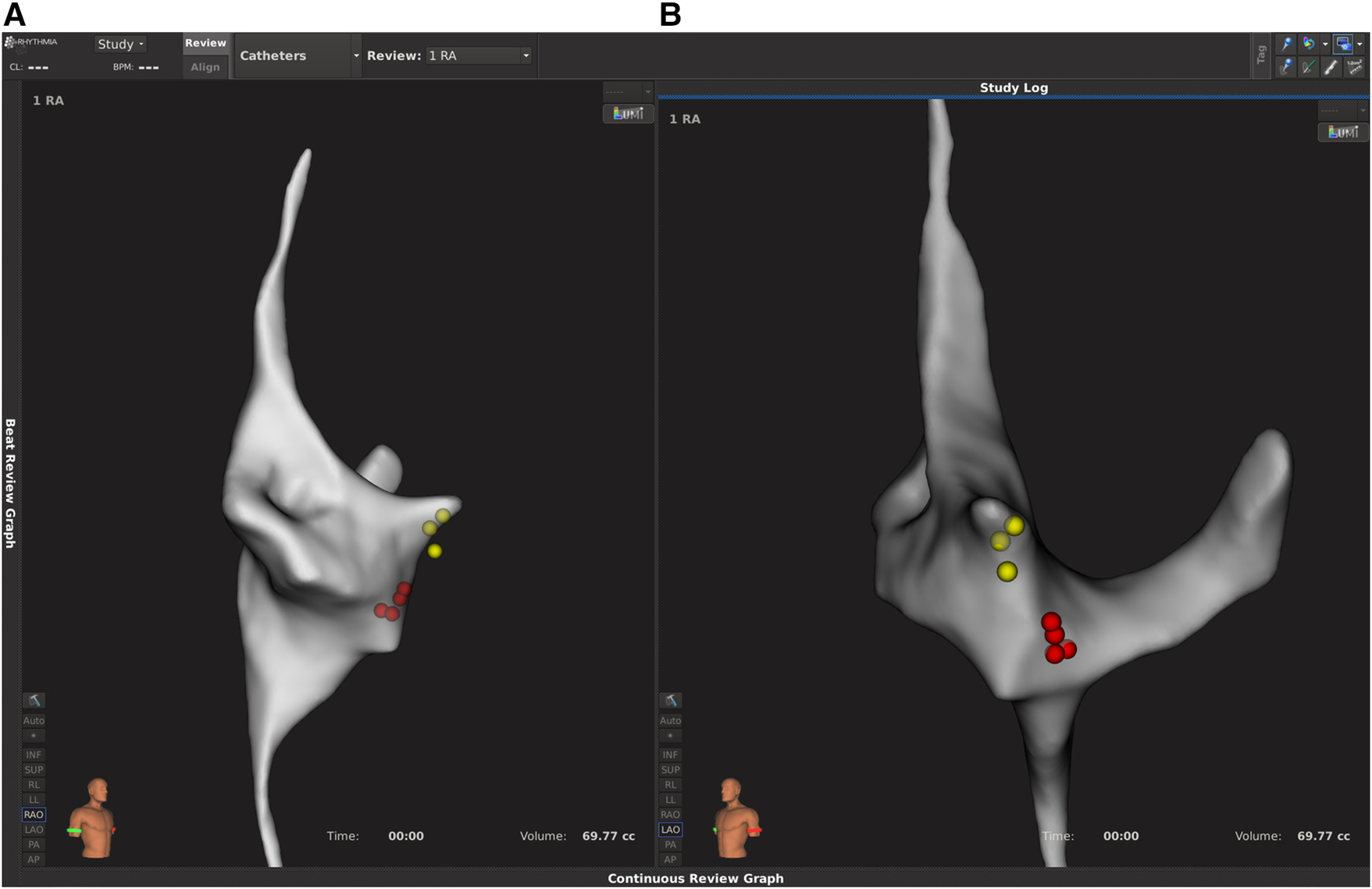Click the hammer icon in left view
1372x889 pixels.
pos(34,700)
